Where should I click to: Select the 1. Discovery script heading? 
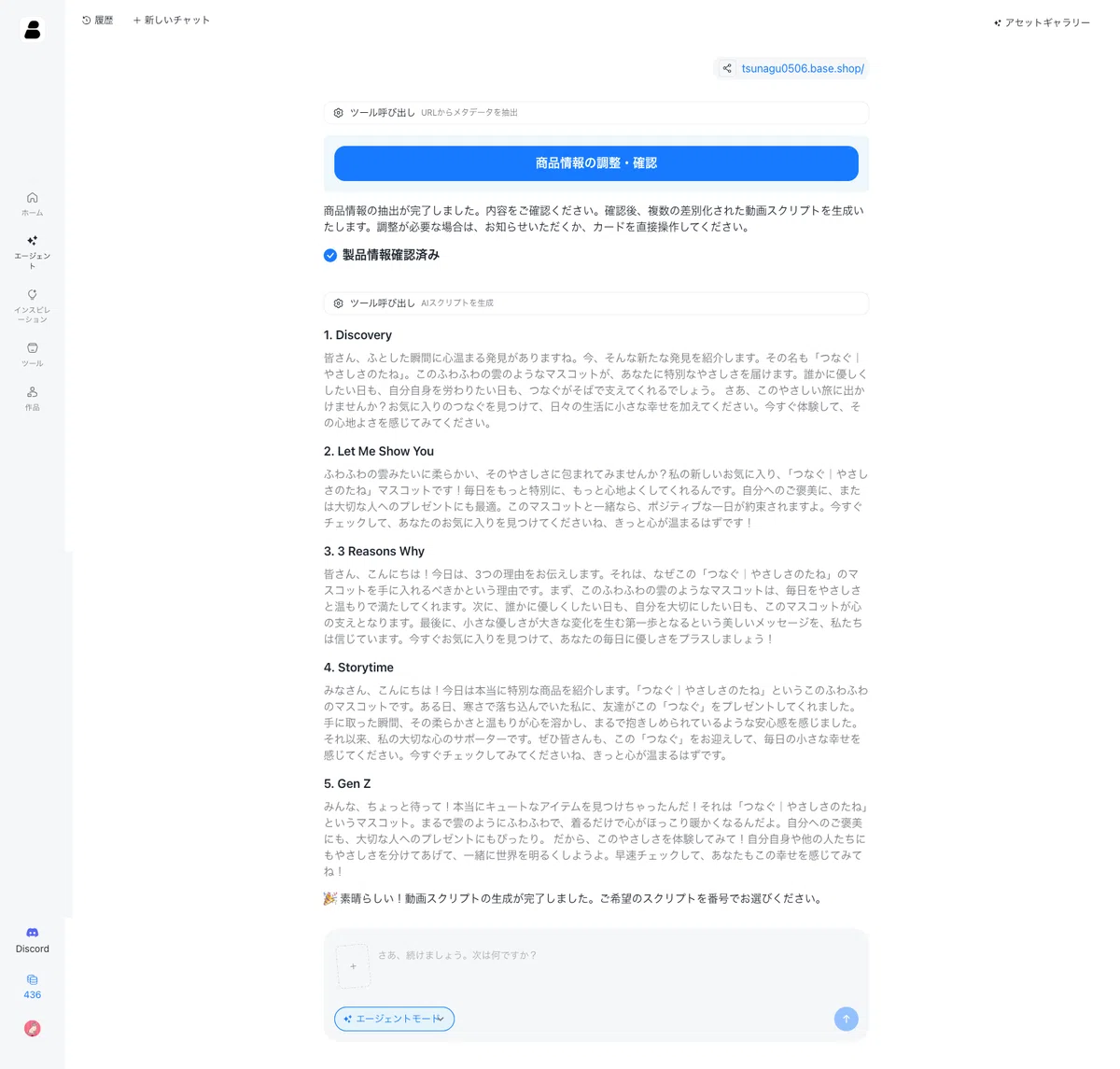(x=357, y=335)
